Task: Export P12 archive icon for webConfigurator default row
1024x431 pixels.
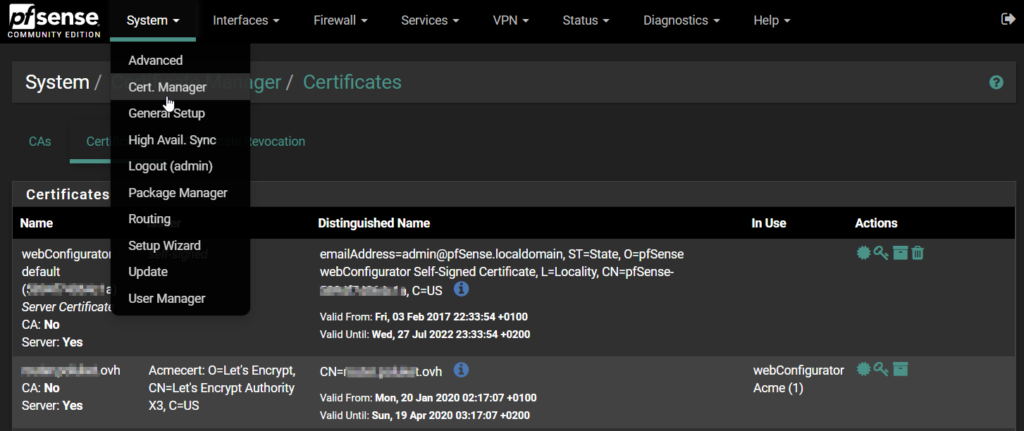Action: [900, 253]
